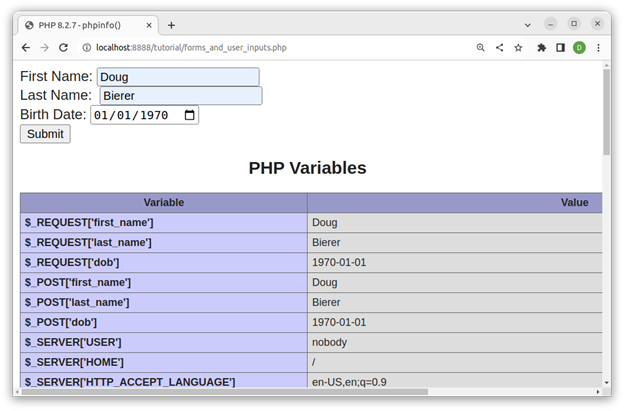Image resolution: width=624 pixels, height=411 pixels.
Task: Click the share page icon
Action: point(499,47)
